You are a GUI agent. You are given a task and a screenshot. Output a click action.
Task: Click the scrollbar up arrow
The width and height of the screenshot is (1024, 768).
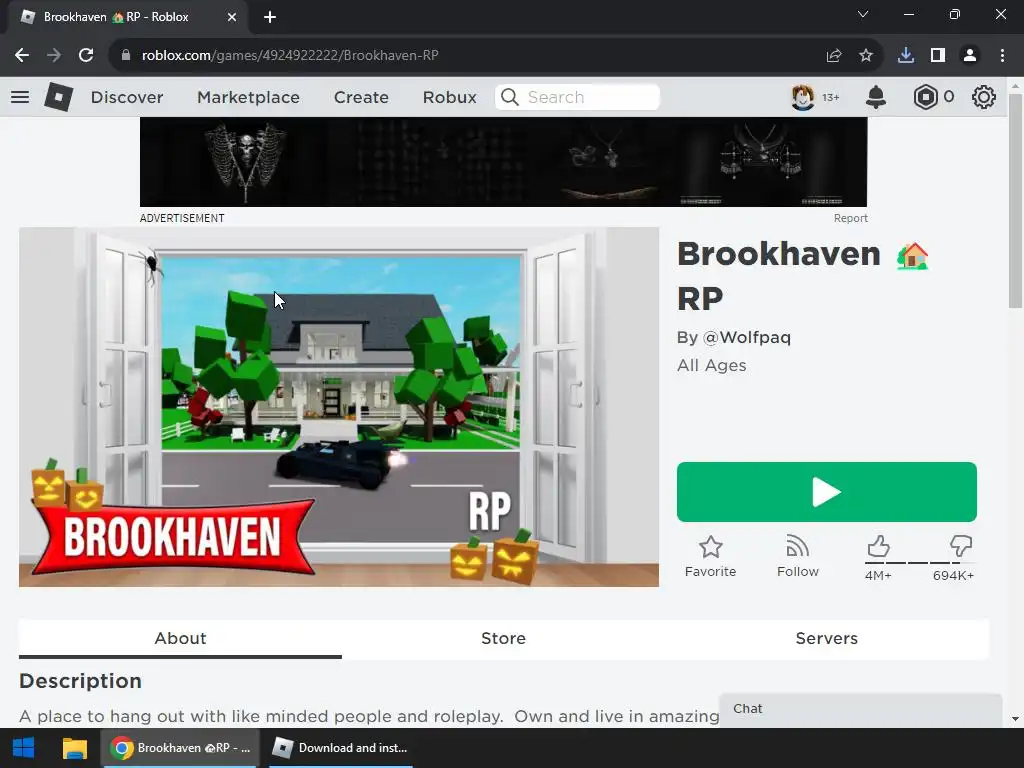[x=1015, y=86]
